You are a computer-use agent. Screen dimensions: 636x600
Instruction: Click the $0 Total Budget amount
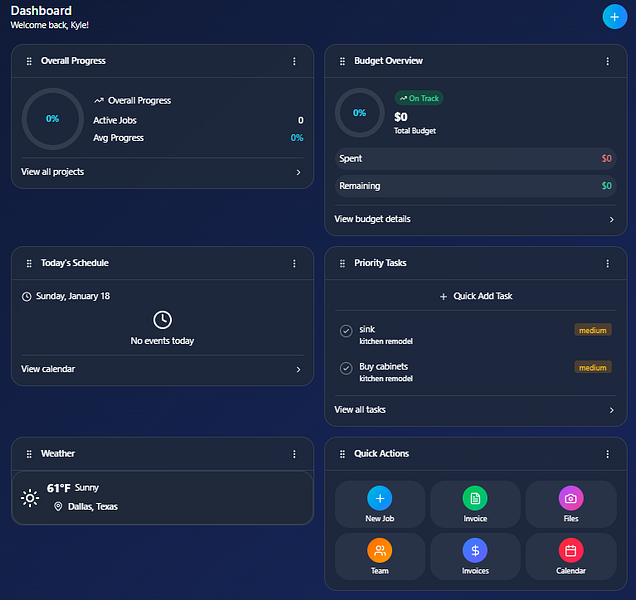[401, 117]
